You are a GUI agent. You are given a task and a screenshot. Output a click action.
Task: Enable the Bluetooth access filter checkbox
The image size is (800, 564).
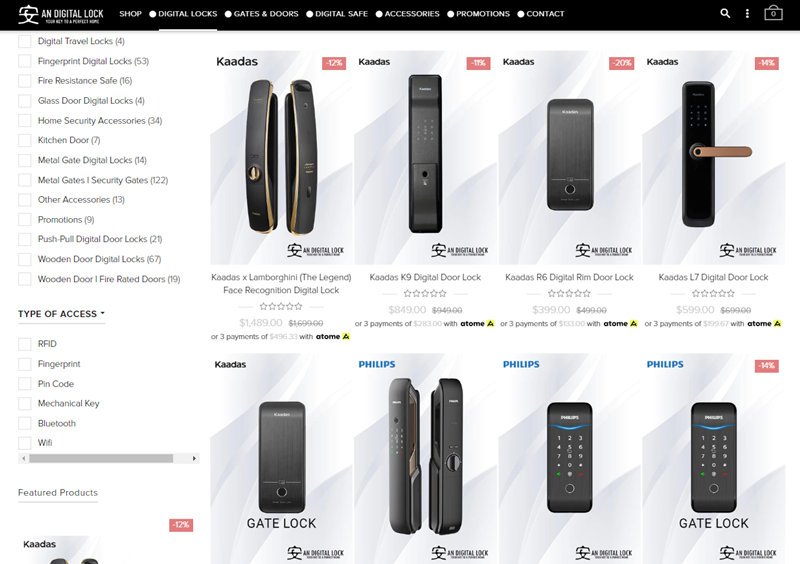coord(24,424)
